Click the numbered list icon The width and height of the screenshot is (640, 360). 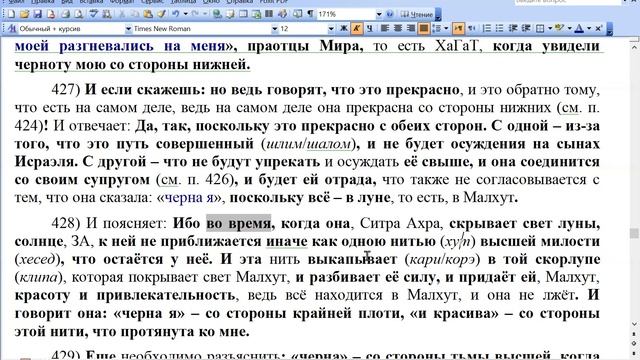[487, 28]
